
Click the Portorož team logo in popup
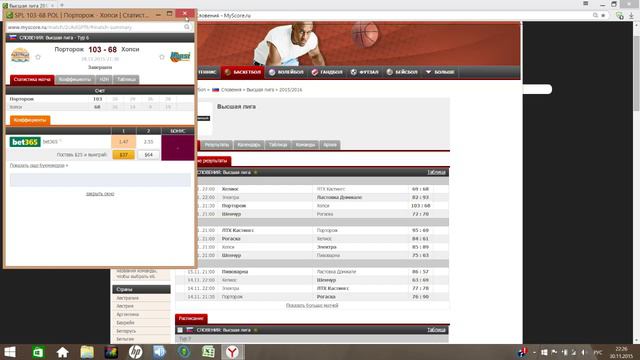(x=20, y=55)
